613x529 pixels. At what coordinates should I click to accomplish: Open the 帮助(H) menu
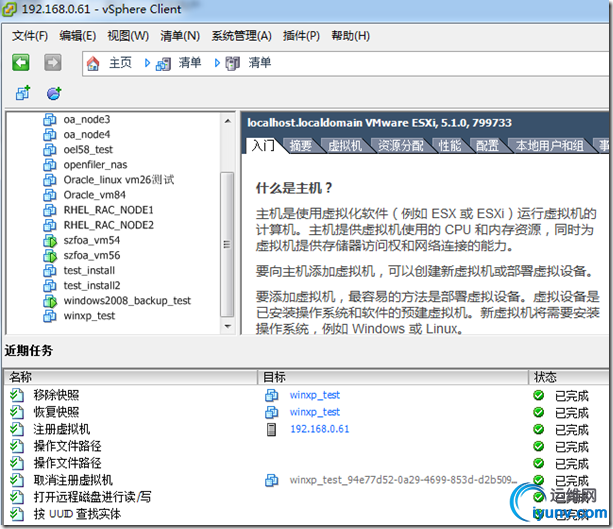(351, 36)
